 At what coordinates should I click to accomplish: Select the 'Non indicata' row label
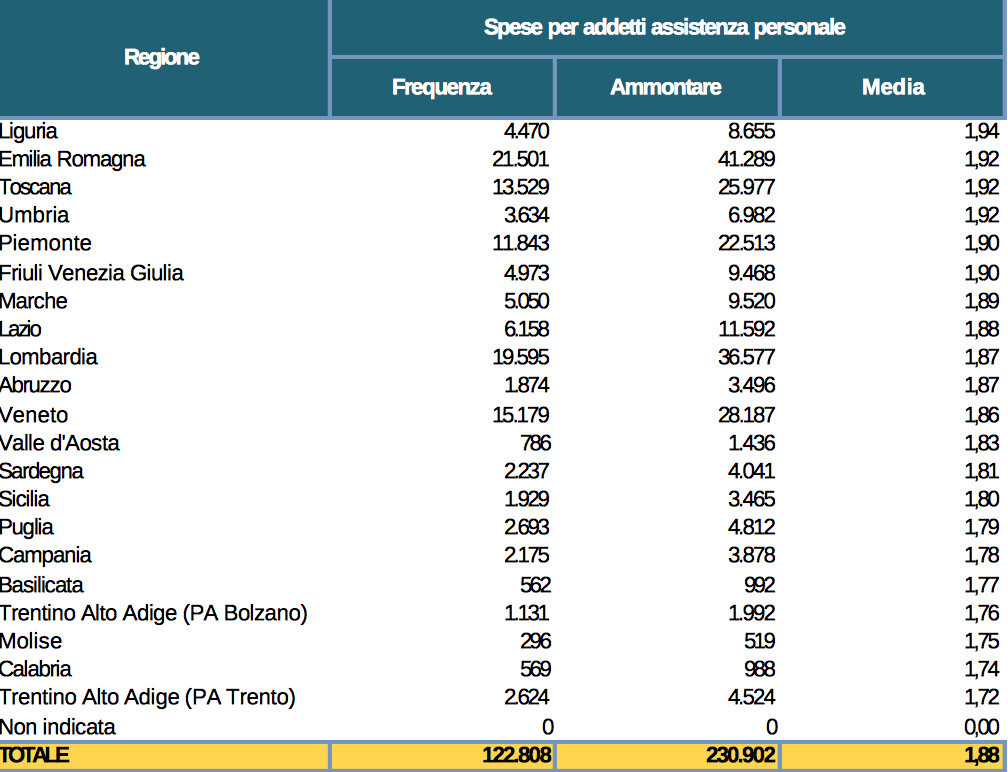(58, 728)
